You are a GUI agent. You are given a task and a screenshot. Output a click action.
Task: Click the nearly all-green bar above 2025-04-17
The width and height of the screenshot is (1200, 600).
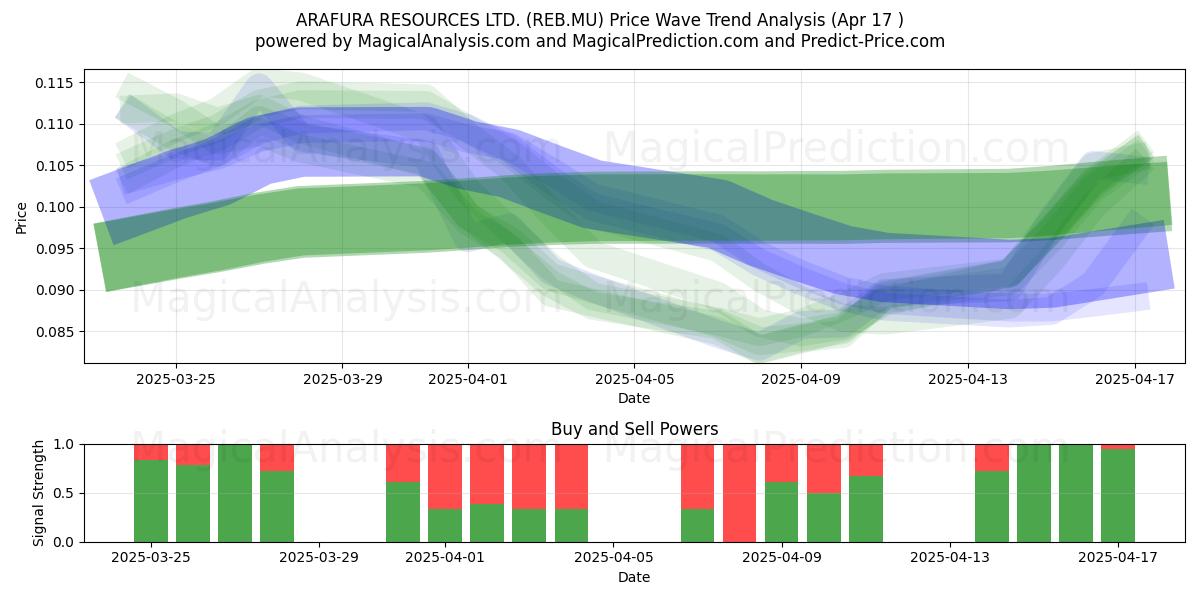[1117, 493]
